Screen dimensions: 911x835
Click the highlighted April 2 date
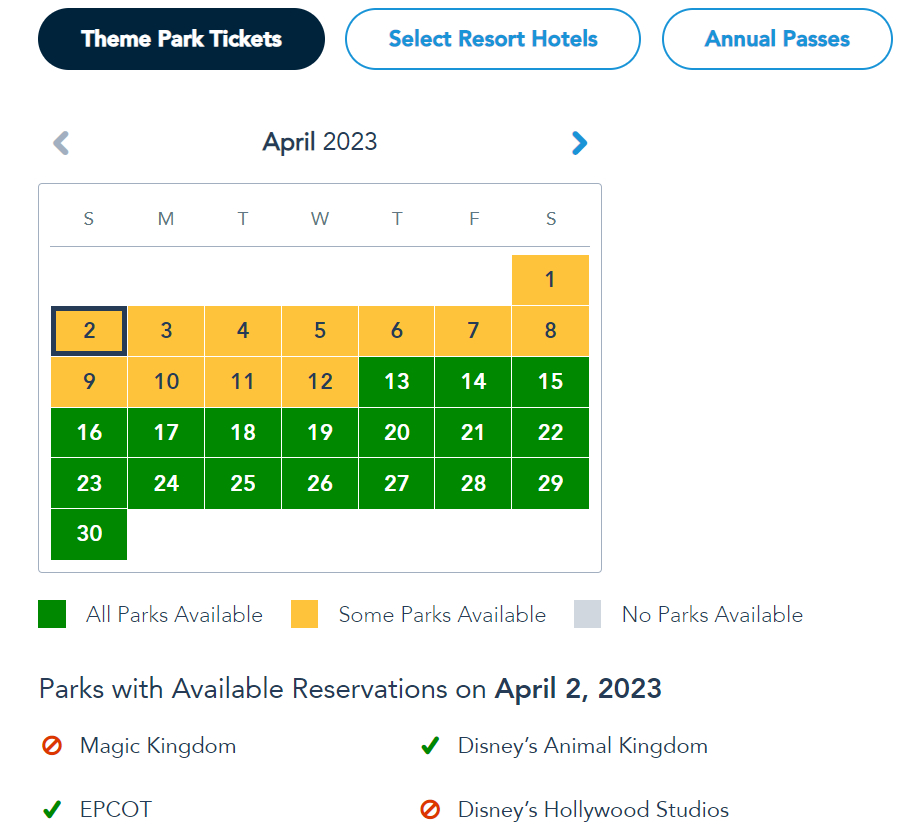[89, 331]
